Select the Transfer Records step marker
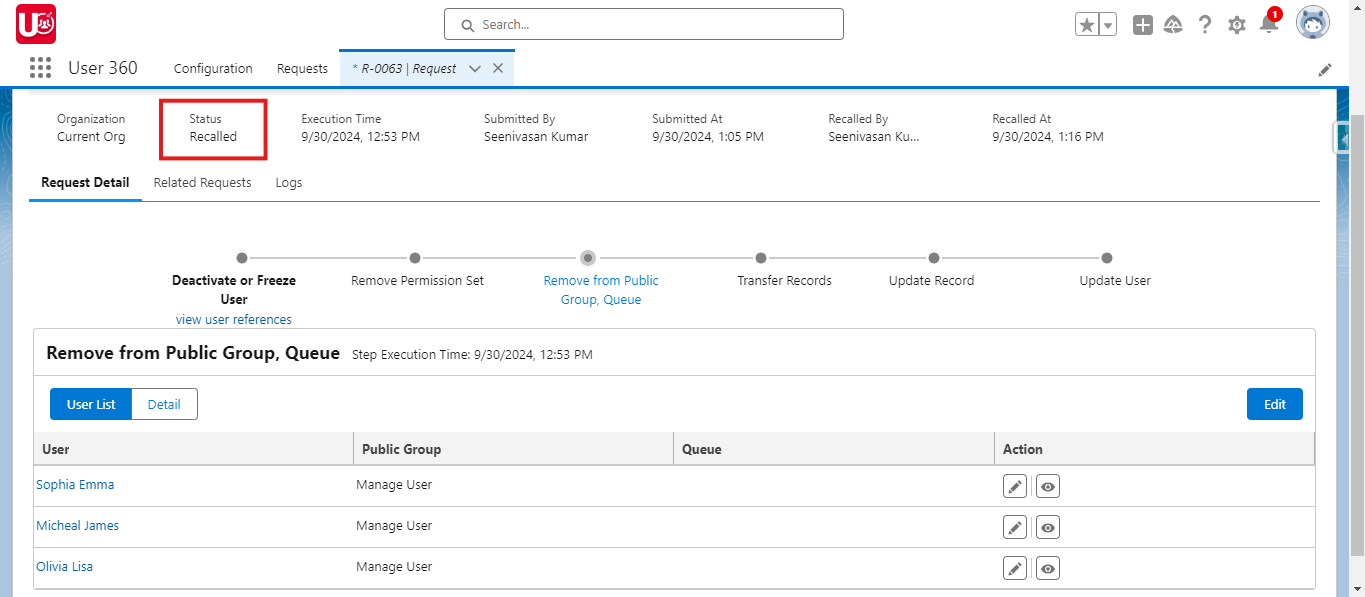This screenshot has height=597, width=1365. click(761, 258)
